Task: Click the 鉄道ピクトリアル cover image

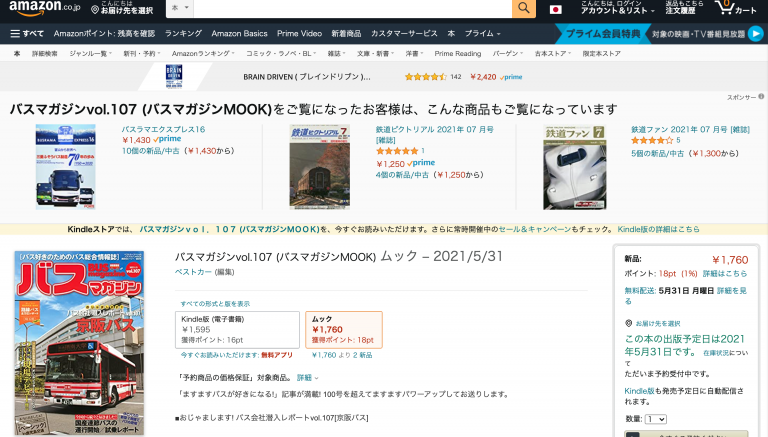Action: (x=319, y=167)
